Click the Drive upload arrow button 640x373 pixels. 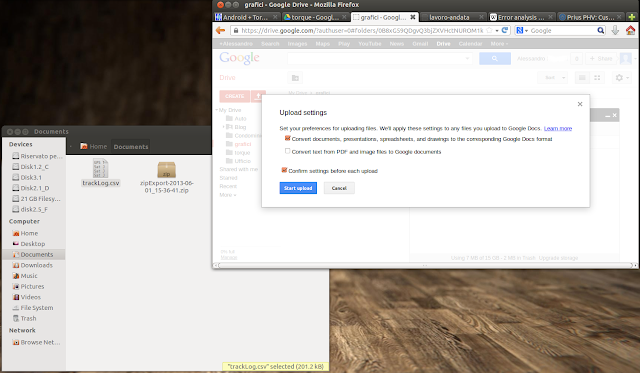coord(258,96)
